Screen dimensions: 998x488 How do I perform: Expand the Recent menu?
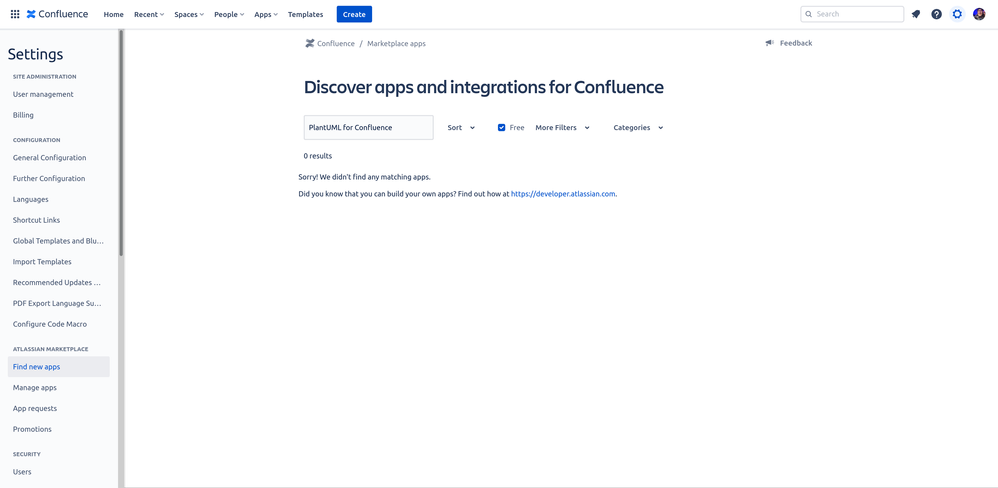(x=149, y=14)
